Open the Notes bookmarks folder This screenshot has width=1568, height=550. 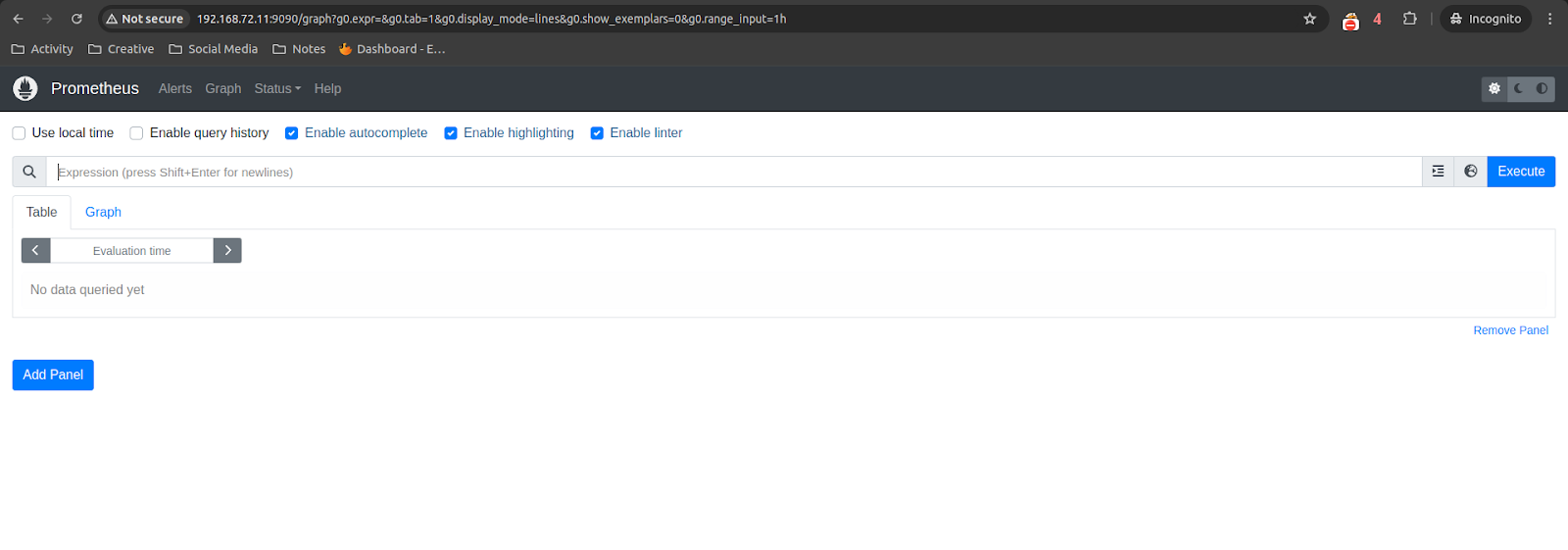(299, 49)
